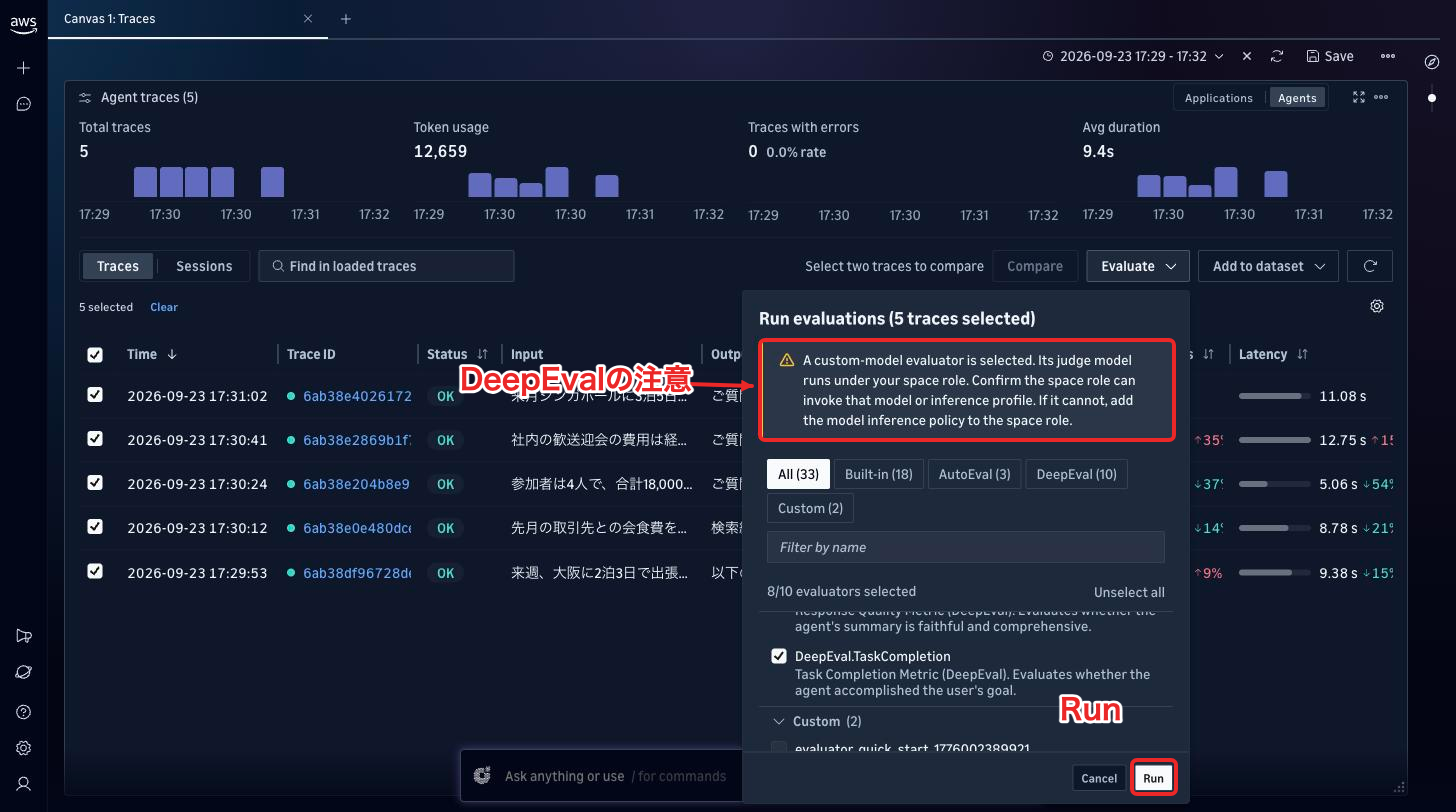This screenshot has height=812, width=1456.
Task: Uncheck trace row 17:30:41
Action: click(x=95, y=439)
